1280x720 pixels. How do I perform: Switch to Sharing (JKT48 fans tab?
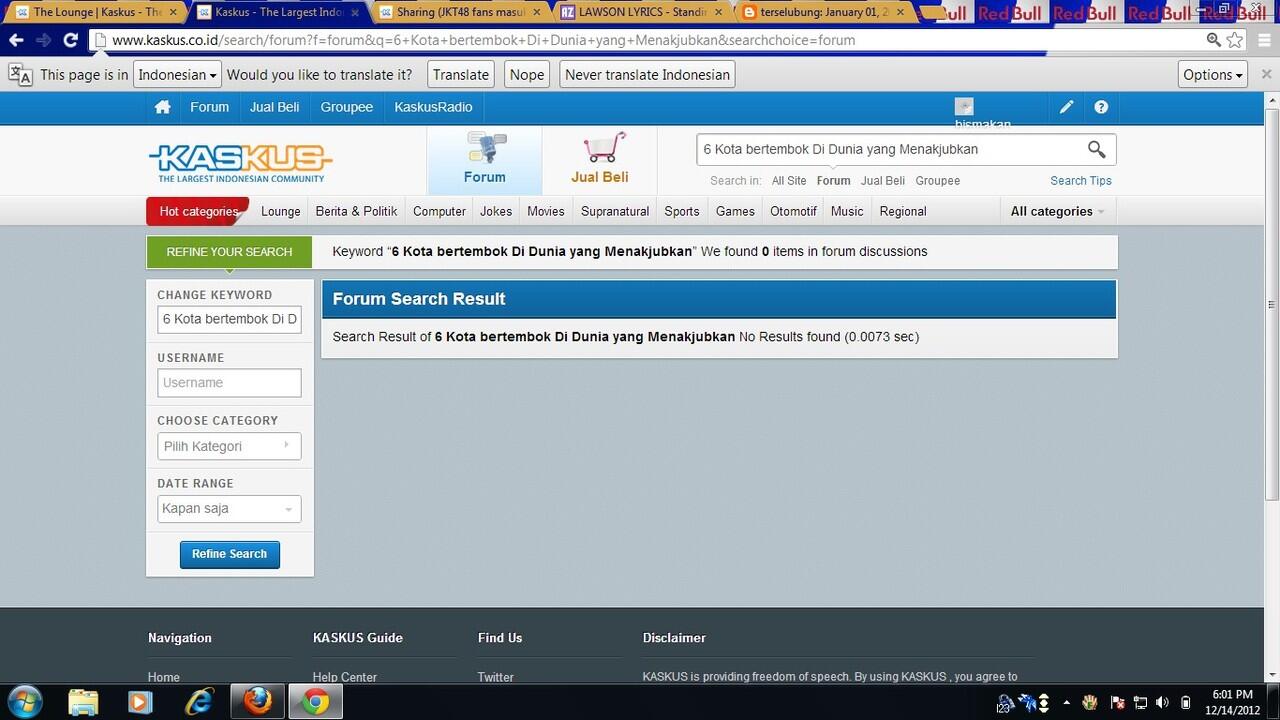[x=462, y=12]
